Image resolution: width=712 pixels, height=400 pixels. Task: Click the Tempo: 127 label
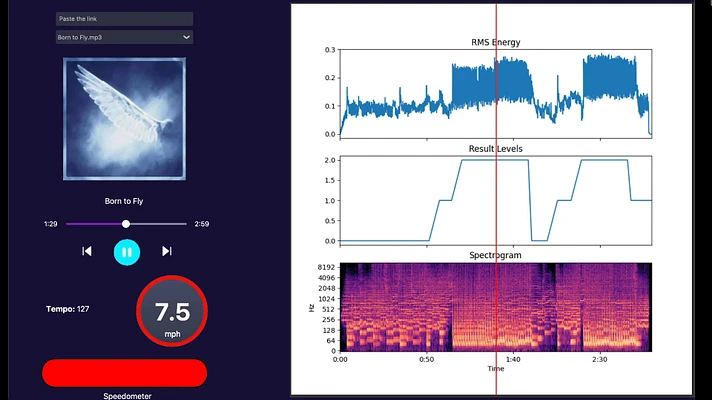tap(68, 309)
